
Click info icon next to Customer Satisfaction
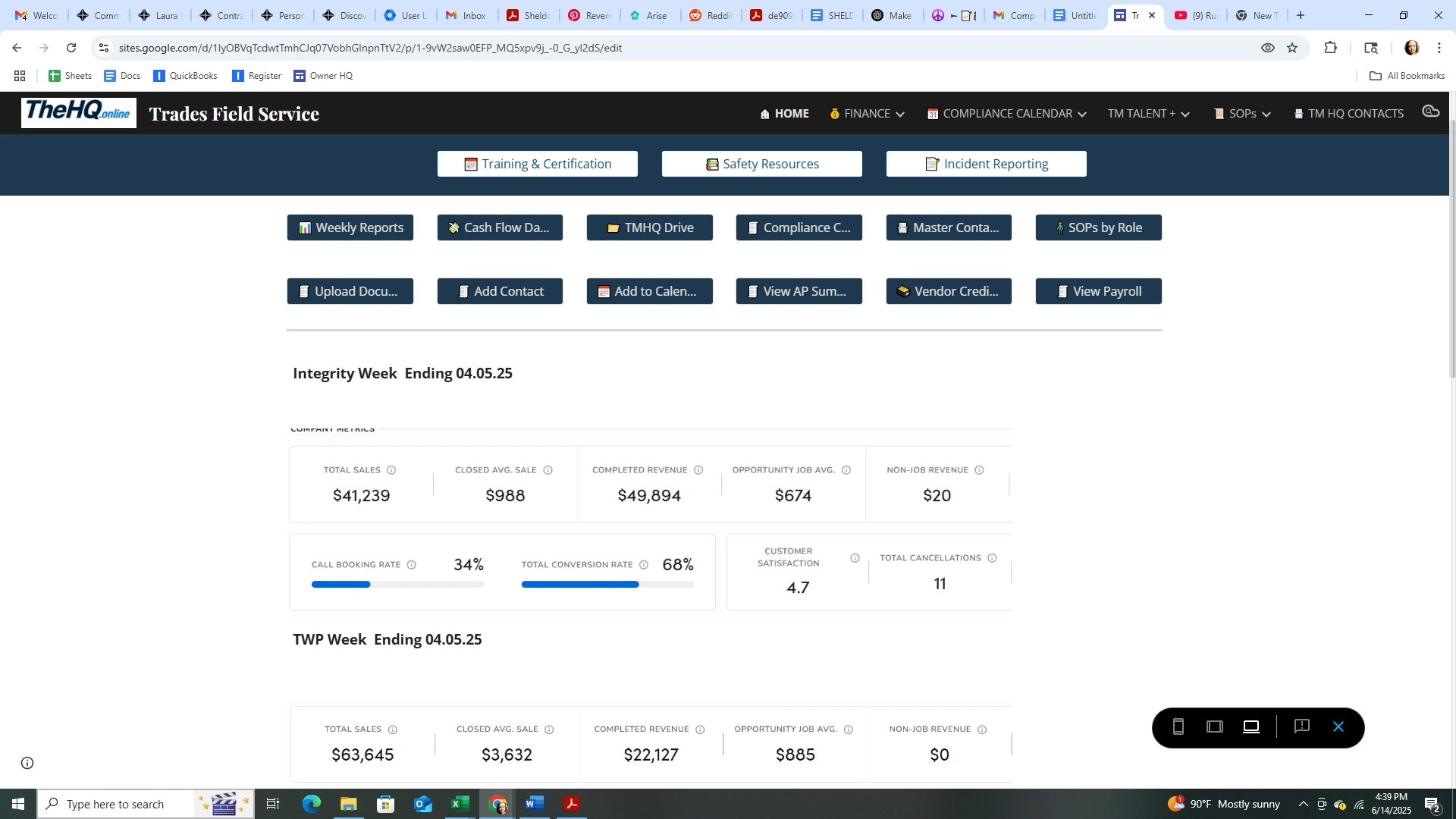855,558
